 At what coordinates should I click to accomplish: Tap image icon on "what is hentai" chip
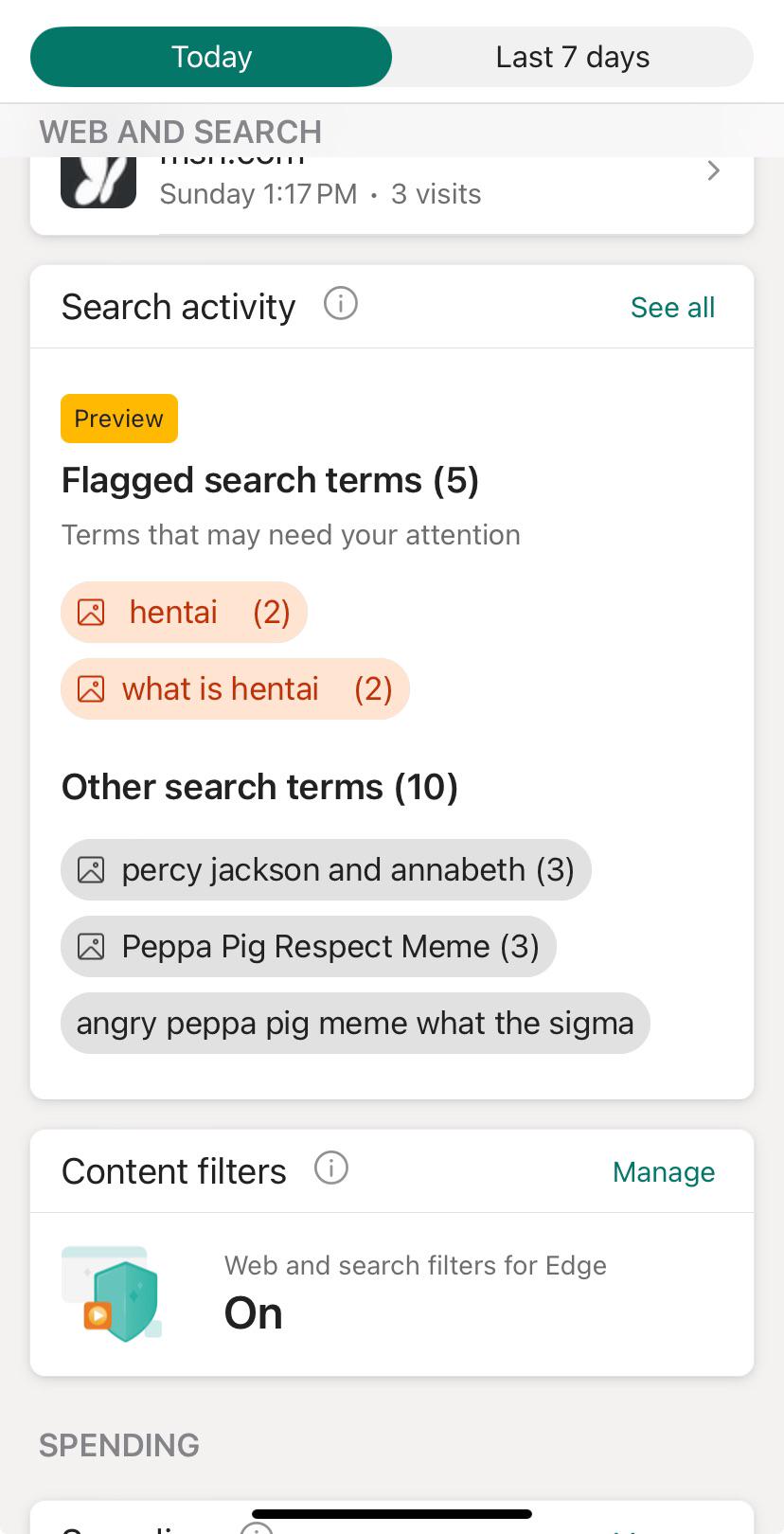[91, 689]
